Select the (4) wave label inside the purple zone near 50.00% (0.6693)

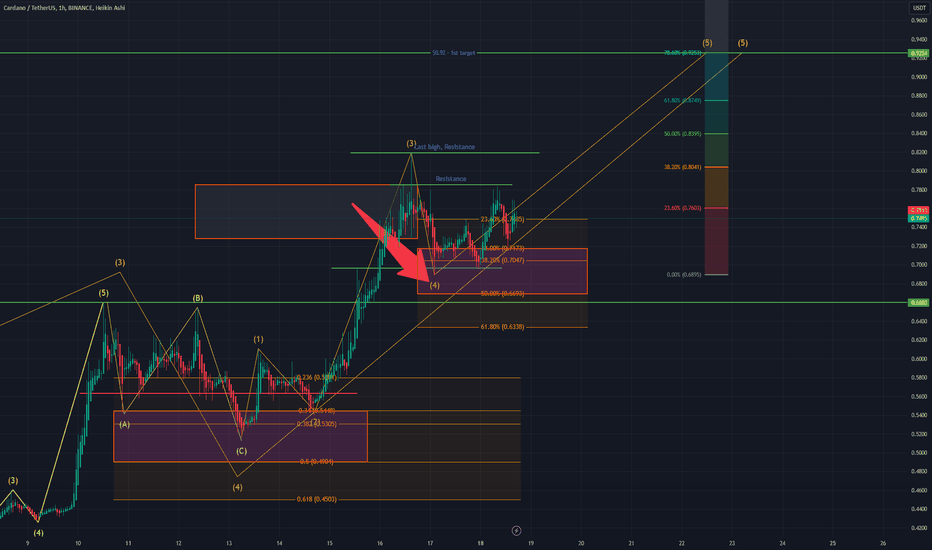click(434, 285)
